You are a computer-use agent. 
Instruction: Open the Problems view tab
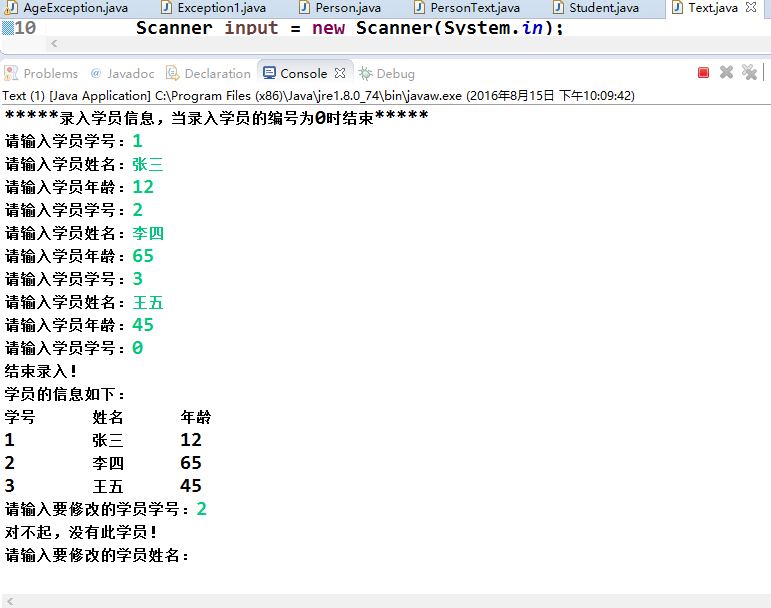[x=41, y=74]
